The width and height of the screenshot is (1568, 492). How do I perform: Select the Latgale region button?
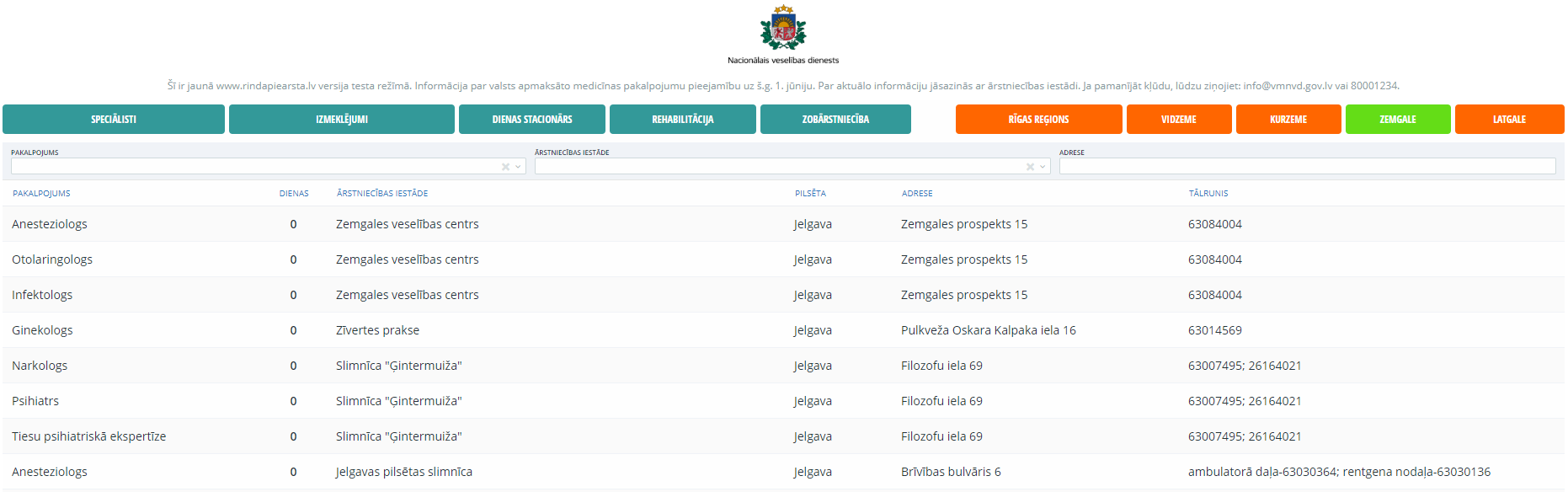(1509, 120)
